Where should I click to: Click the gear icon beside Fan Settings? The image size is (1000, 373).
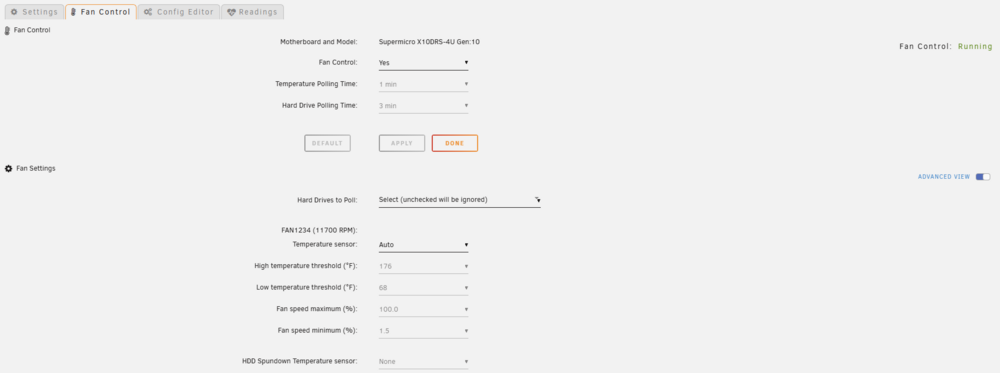[8, 169]
